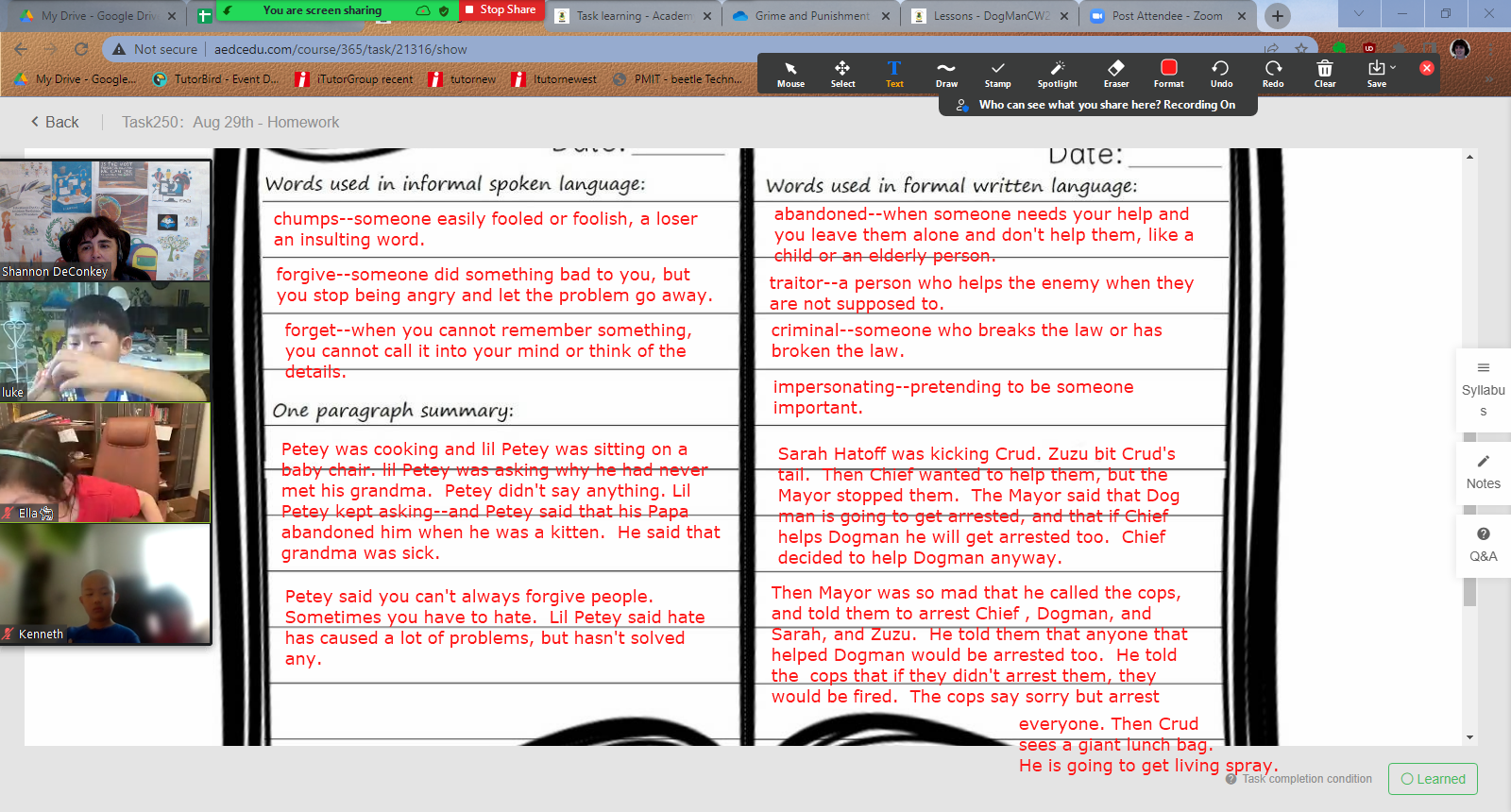1511x812 pixels.
Task: Switch to Task learning - Academy tab
Action: click(x=634, y=16)
